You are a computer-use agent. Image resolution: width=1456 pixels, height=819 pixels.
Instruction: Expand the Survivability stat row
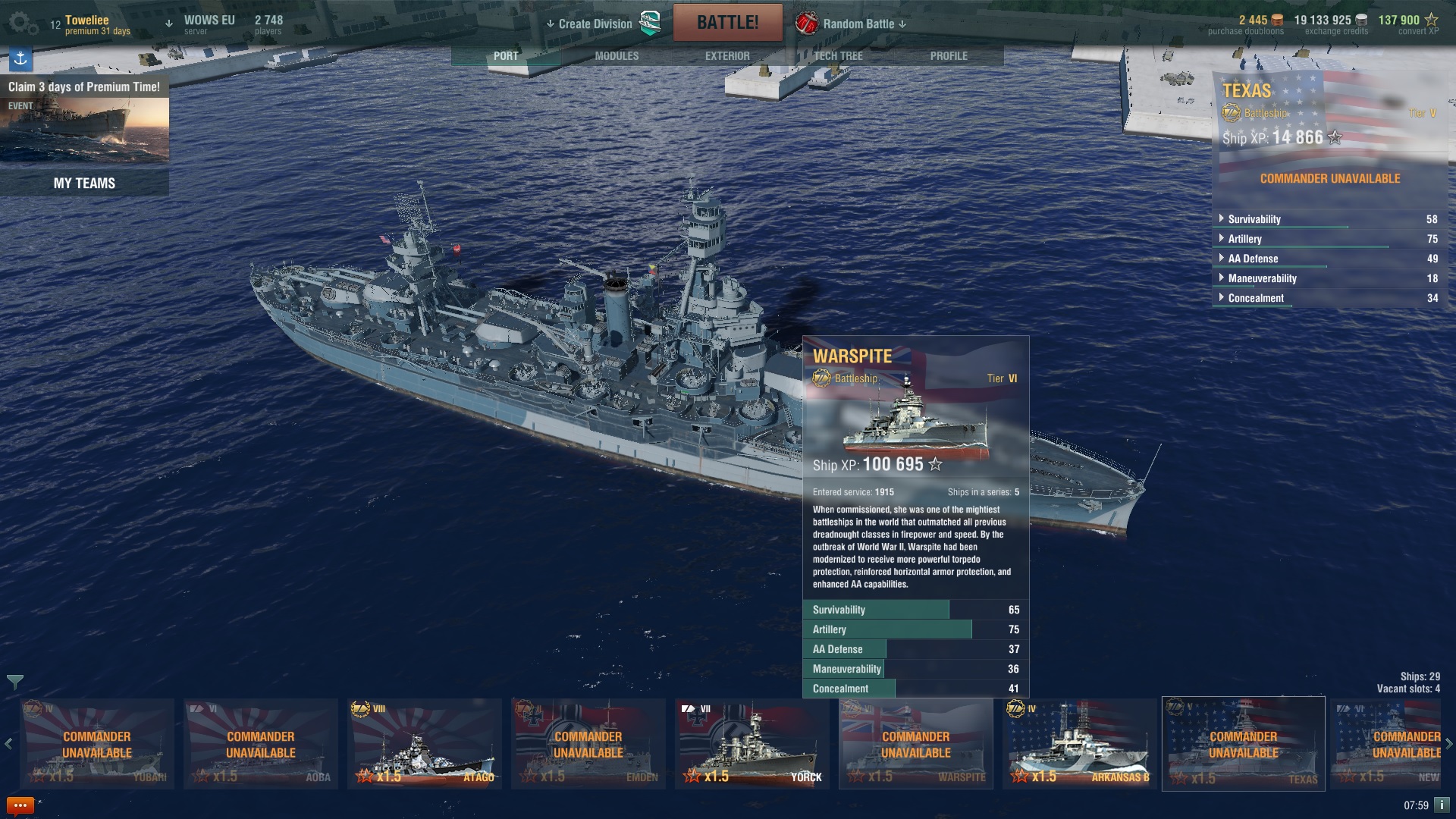(1329, 219)
